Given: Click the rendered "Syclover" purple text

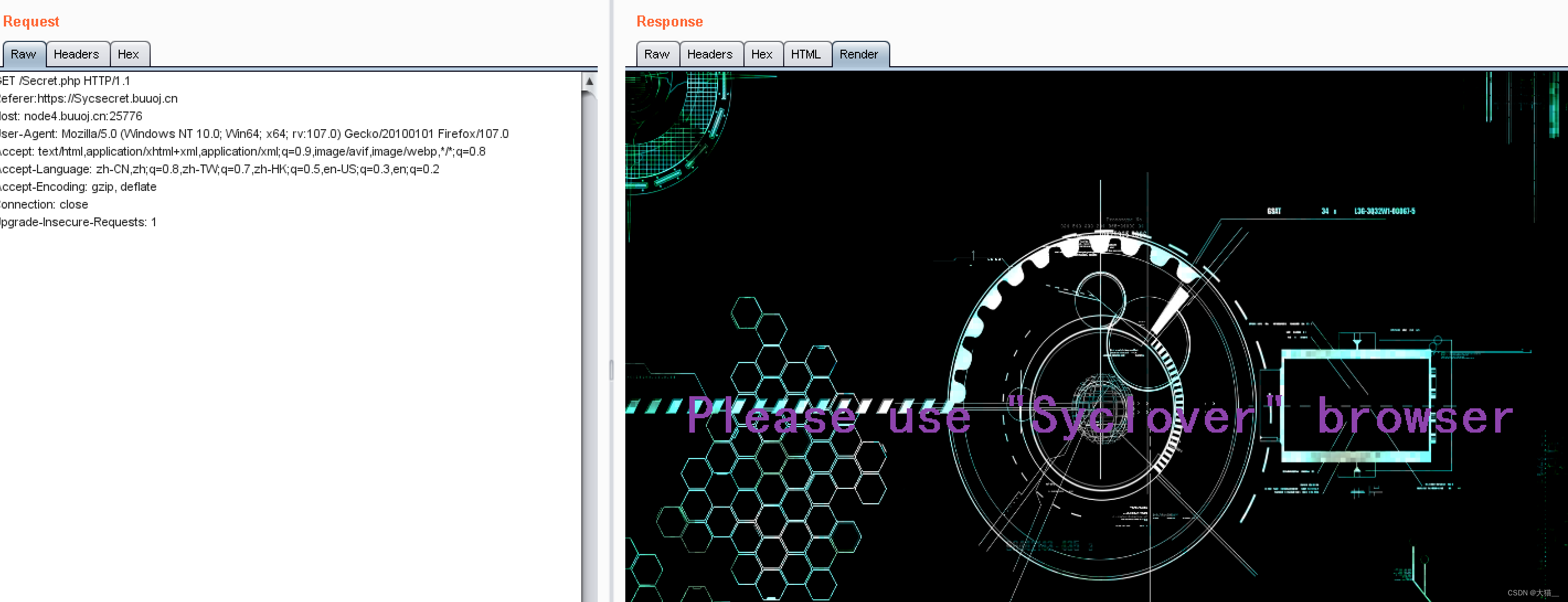Looking at the screenshot, I should pyautogui.click(x=1144, y=417).
